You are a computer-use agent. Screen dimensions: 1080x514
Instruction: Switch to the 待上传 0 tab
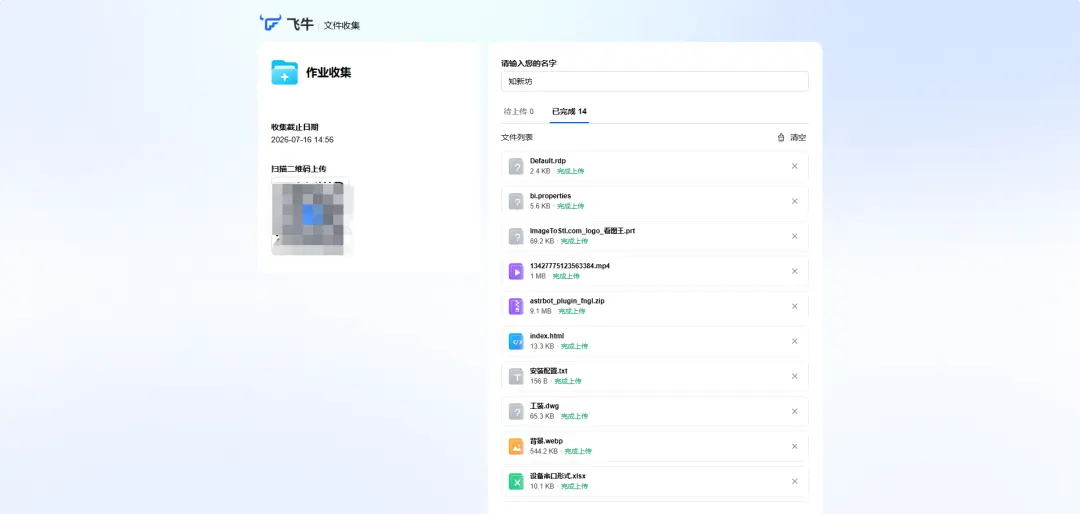point(519,111)
